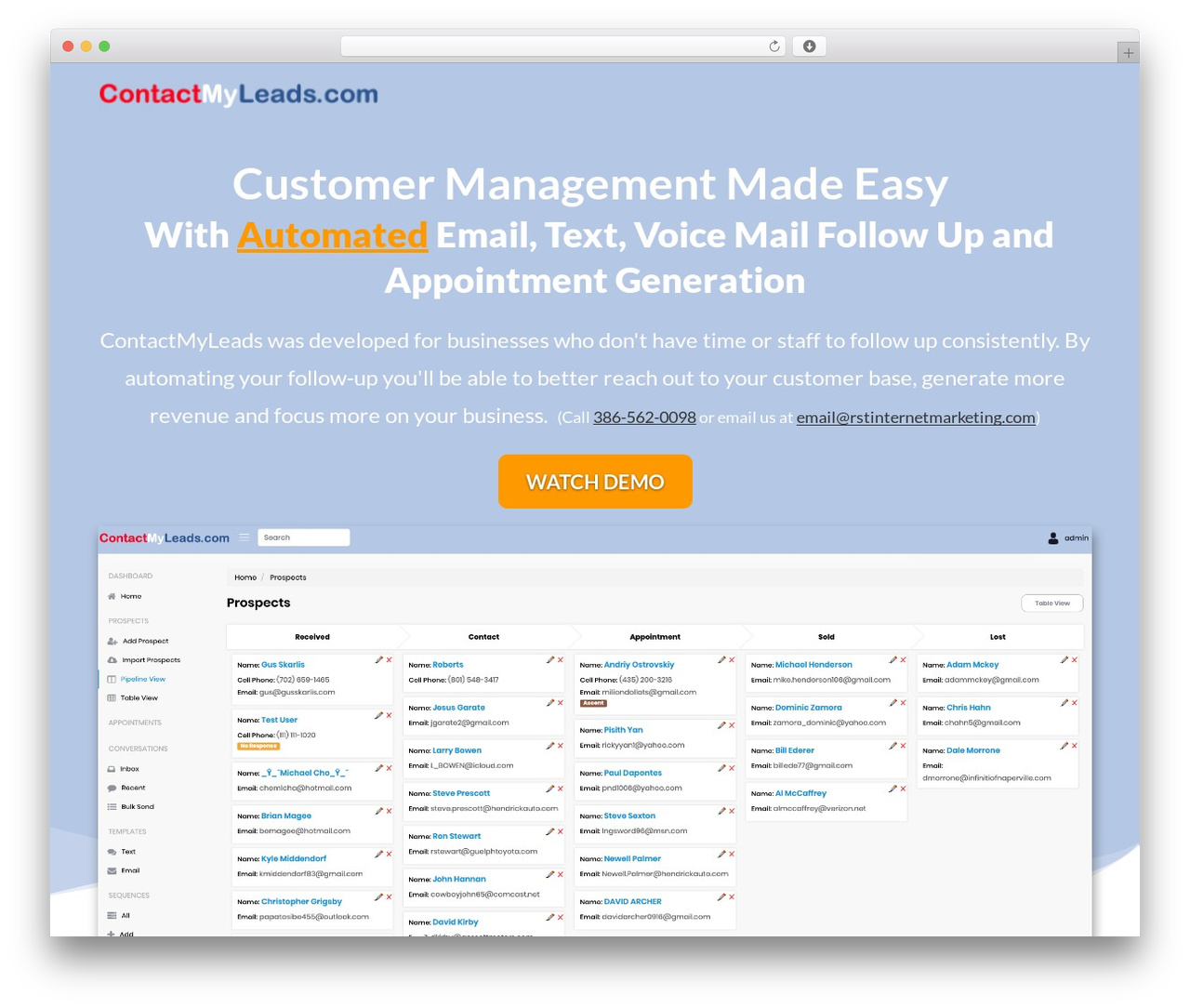The image size is (1190, 1008).
Task: Open a new browser tab with plus
Action: pos(1128,53)
